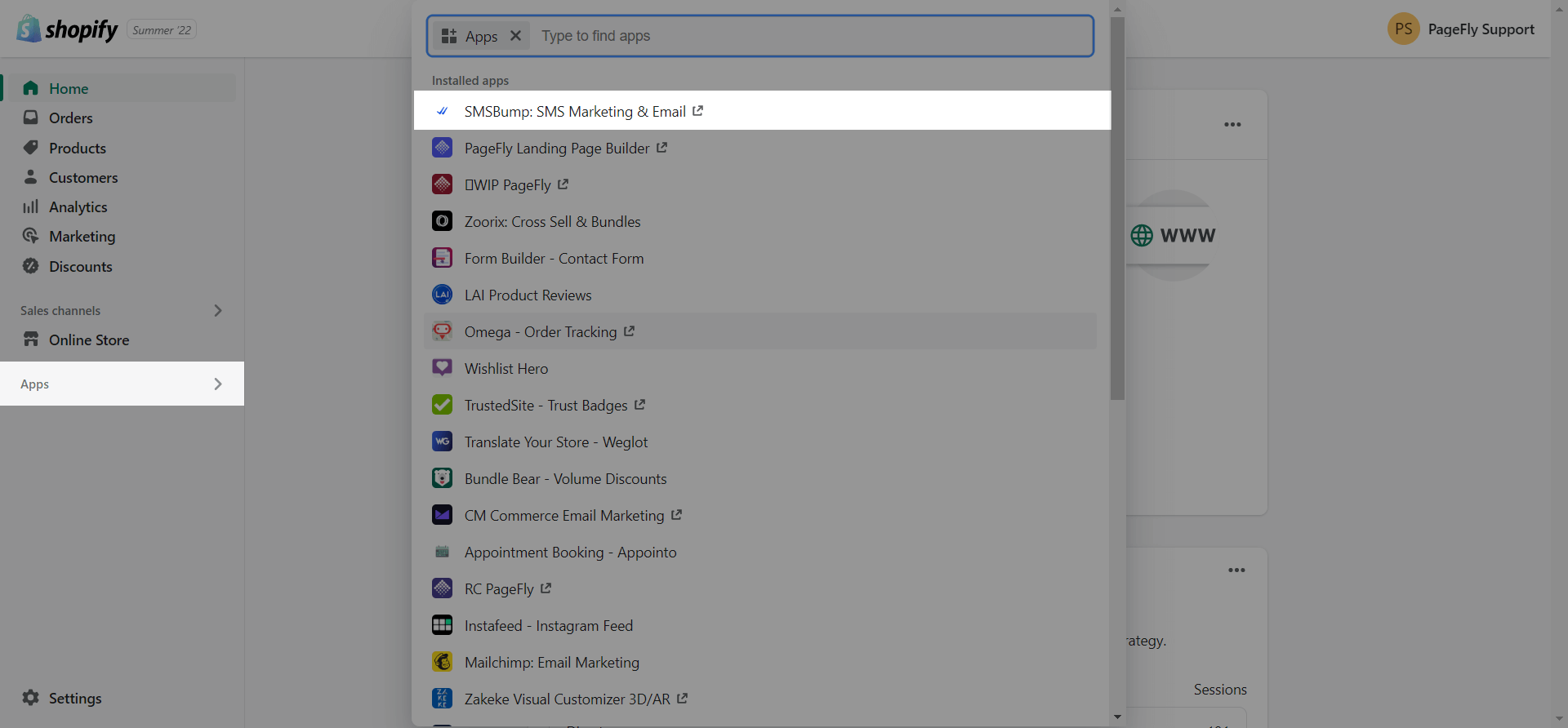
Task: Open the lower card's three-dot menu
Action: (1236, 570)
